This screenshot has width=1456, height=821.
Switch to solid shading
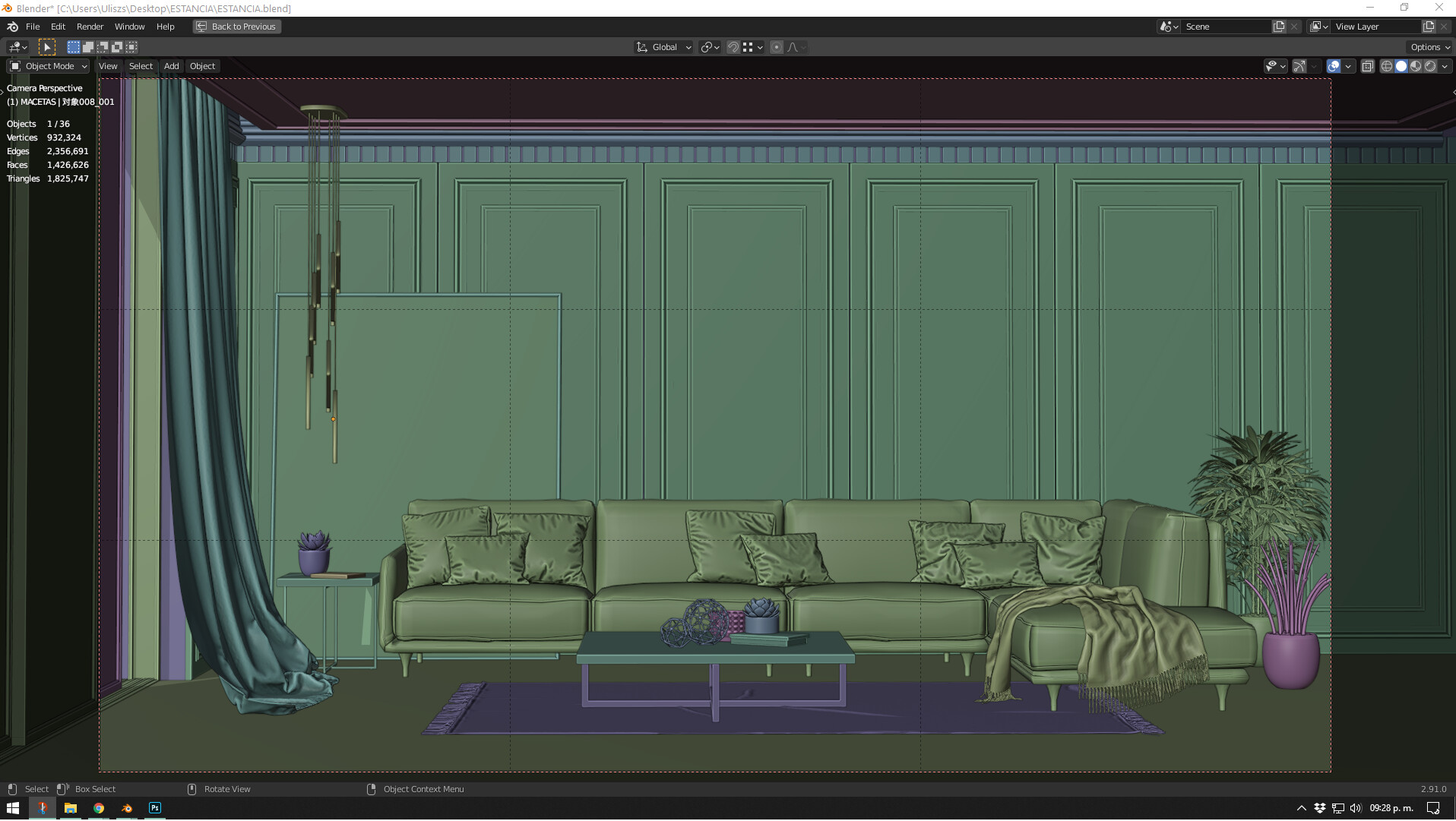tap(1401, 66)
